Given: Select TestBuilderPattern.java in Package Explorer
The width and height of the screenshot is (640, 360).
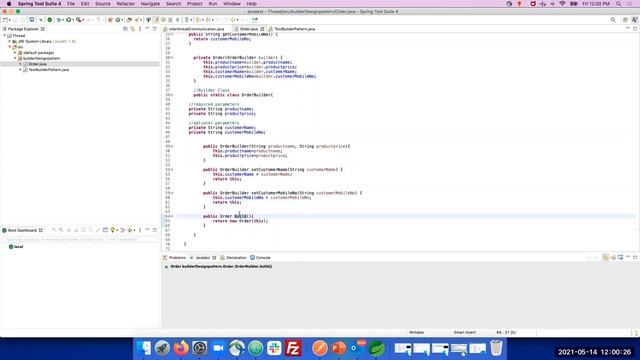Looking at the screenshot, I should [49, 70].
